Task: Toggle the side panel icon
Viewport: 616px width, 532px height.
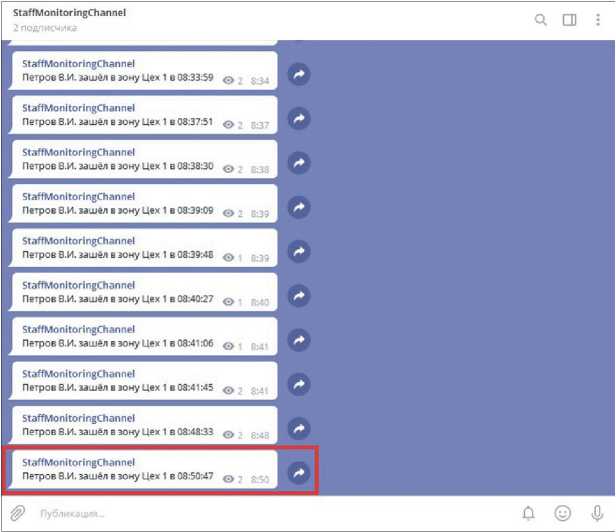Action: click(569, 20)
